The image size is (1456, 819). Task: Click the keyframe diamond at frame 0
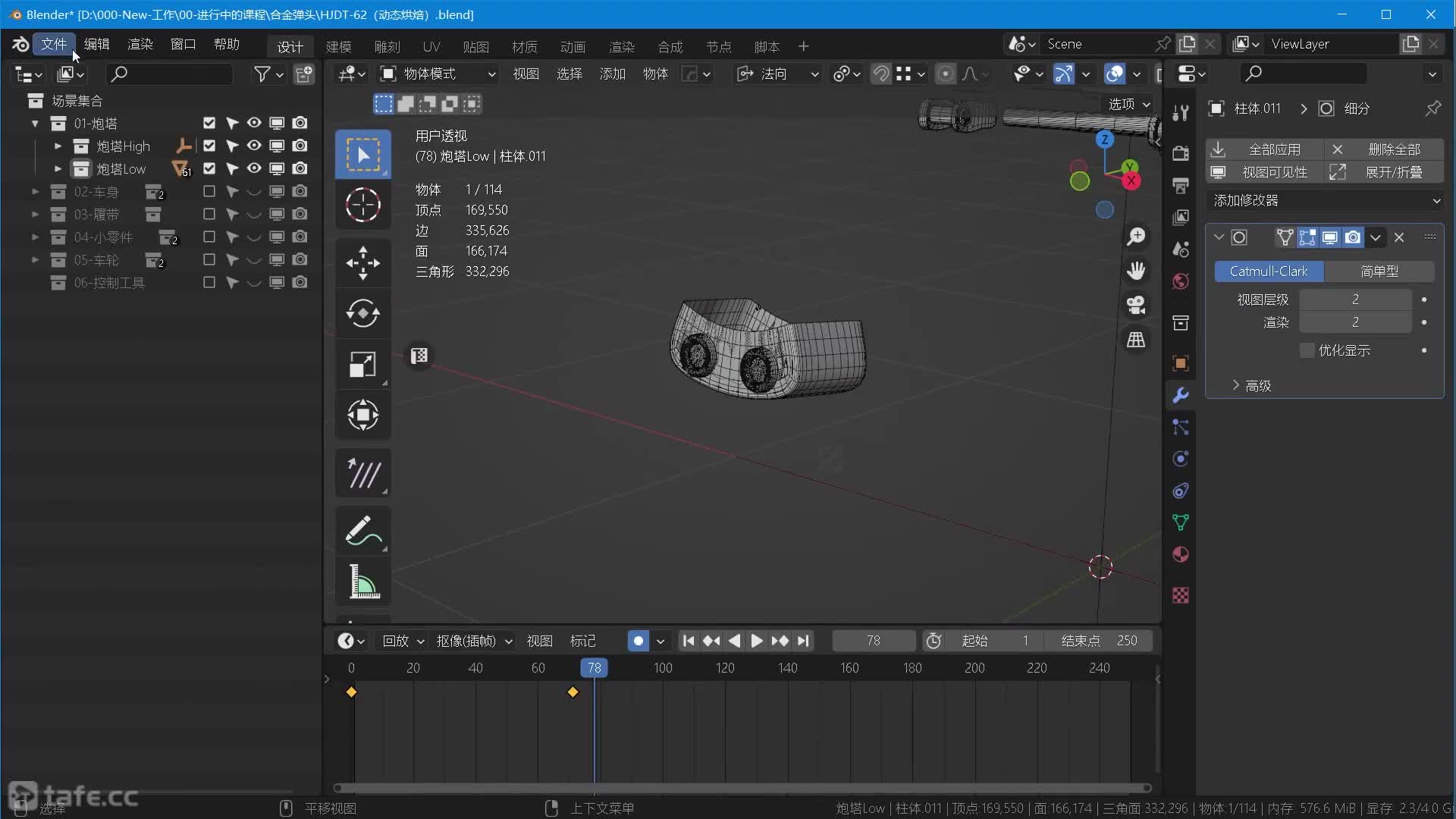tap(351, 692)
